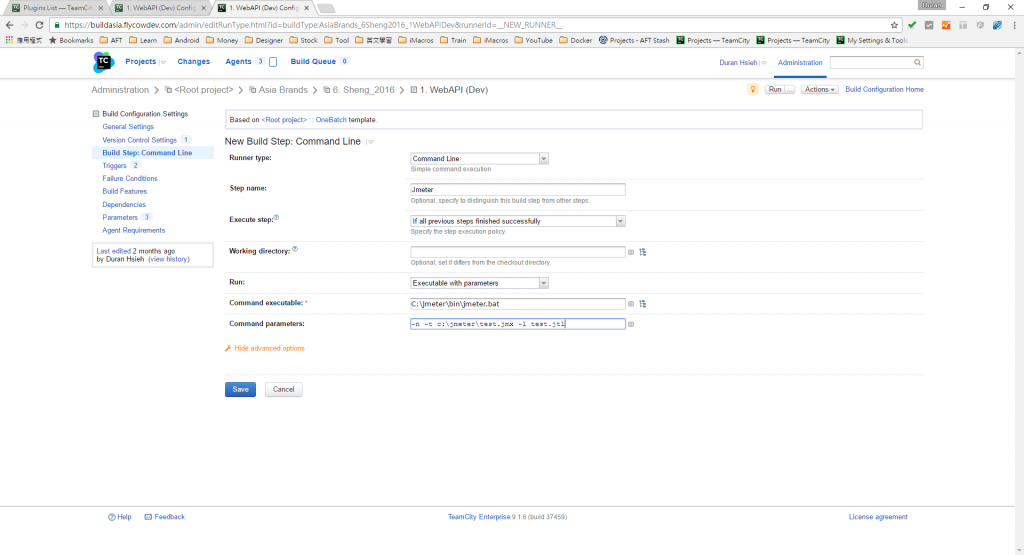The image size is (1024, 555).
Task: Click into the Step name field
Action: coord(518,189)
